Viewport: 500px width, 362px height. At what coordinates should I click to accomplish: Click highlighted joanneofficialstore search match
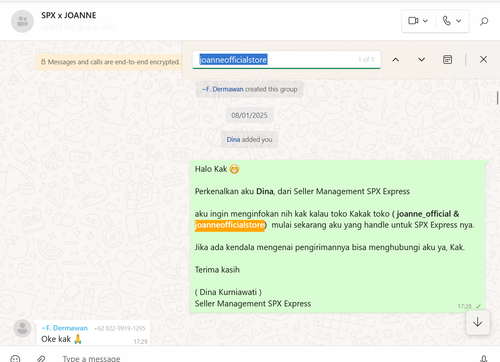230,225
